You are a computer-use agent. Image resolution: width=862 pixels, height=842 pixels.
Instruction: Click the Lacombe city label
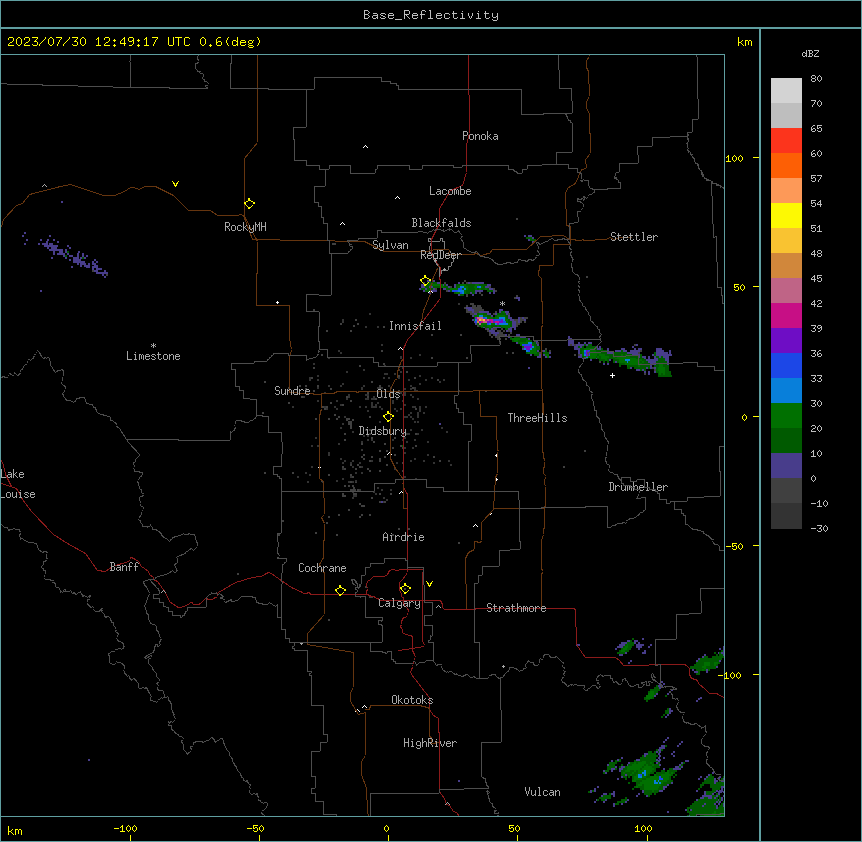click(450, 191)
